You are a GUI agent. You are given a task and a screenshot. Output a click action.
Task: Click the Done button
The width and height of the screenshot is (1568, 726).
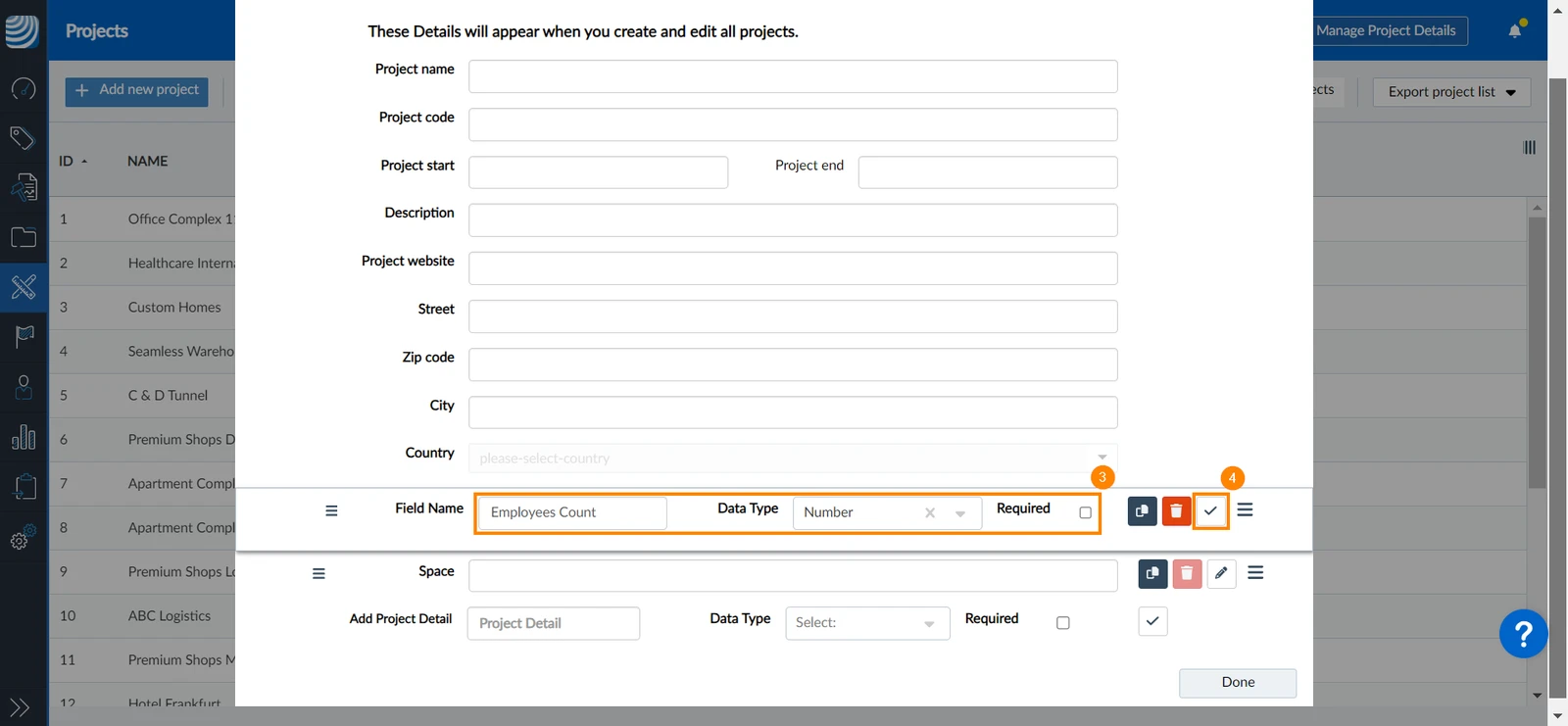pos(1238,683)
